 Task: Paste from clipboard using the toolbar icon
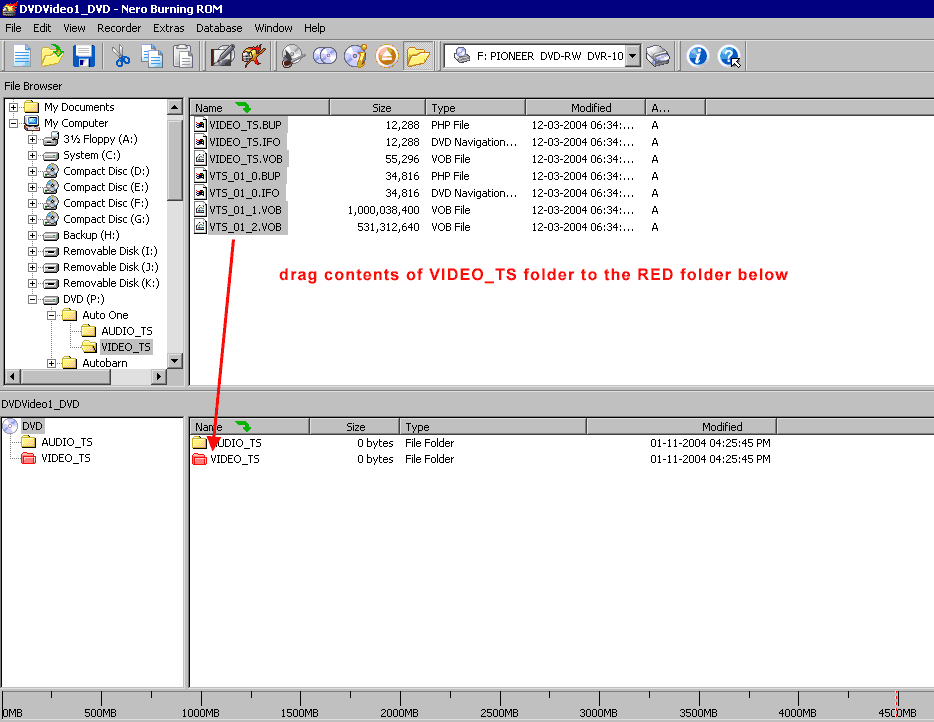pos(183,56)
